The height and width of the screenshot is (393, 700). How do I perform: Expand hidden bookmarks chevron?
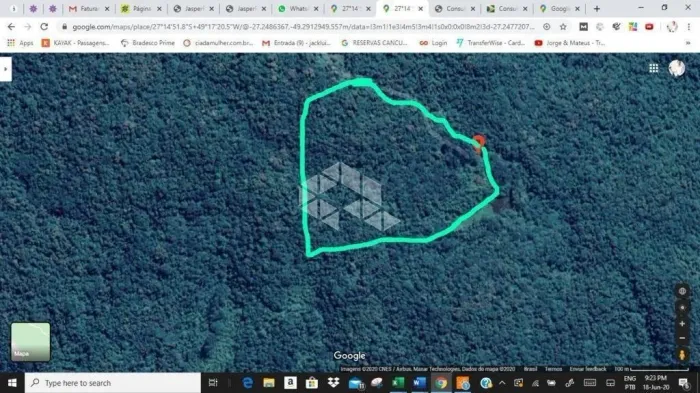coord(688,43)
